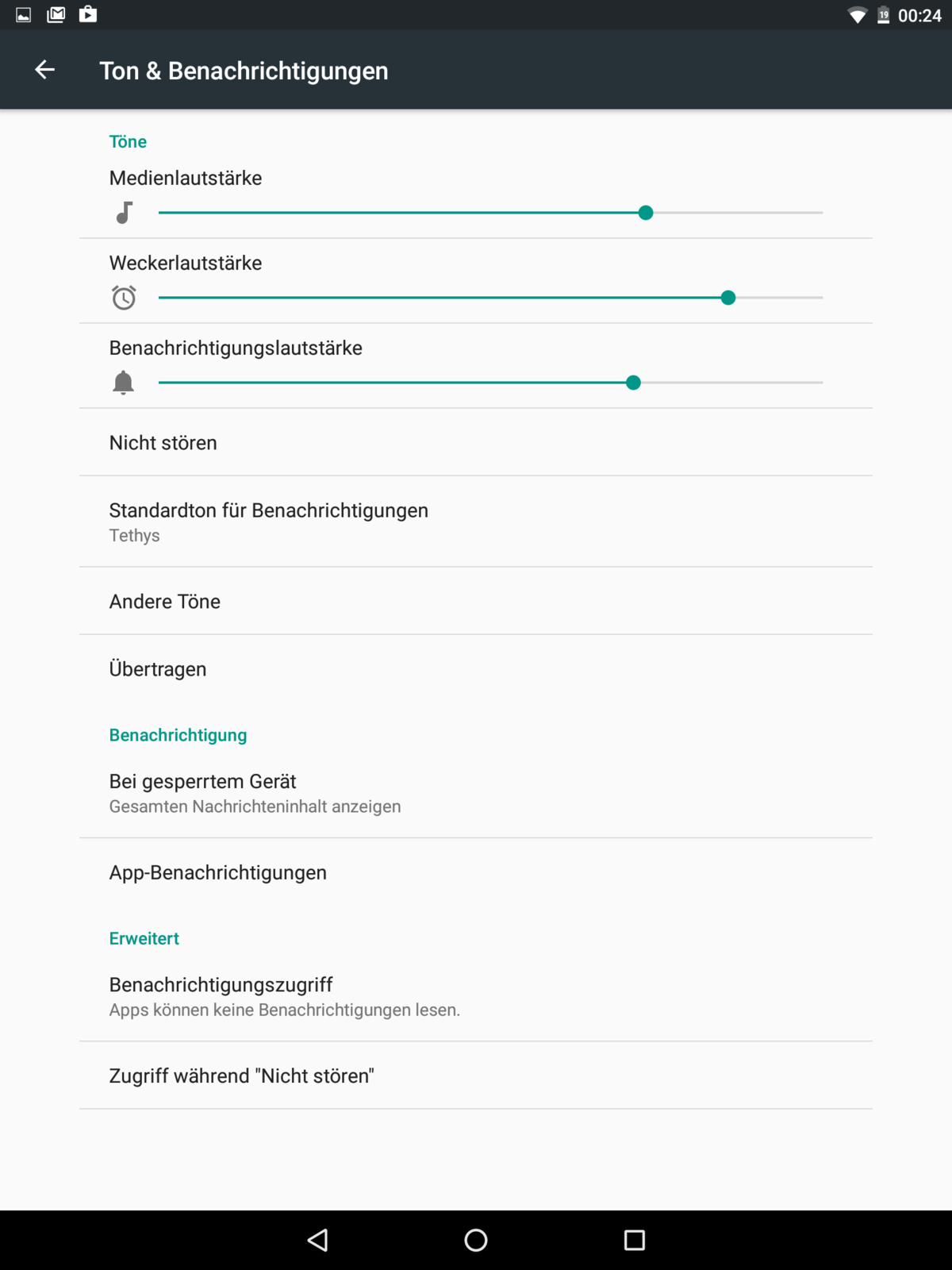This screenshot has width=952, height=1270.
Task: Tap the Benachrichtigungslautstärke slider handle
Action: pos(633,383)
